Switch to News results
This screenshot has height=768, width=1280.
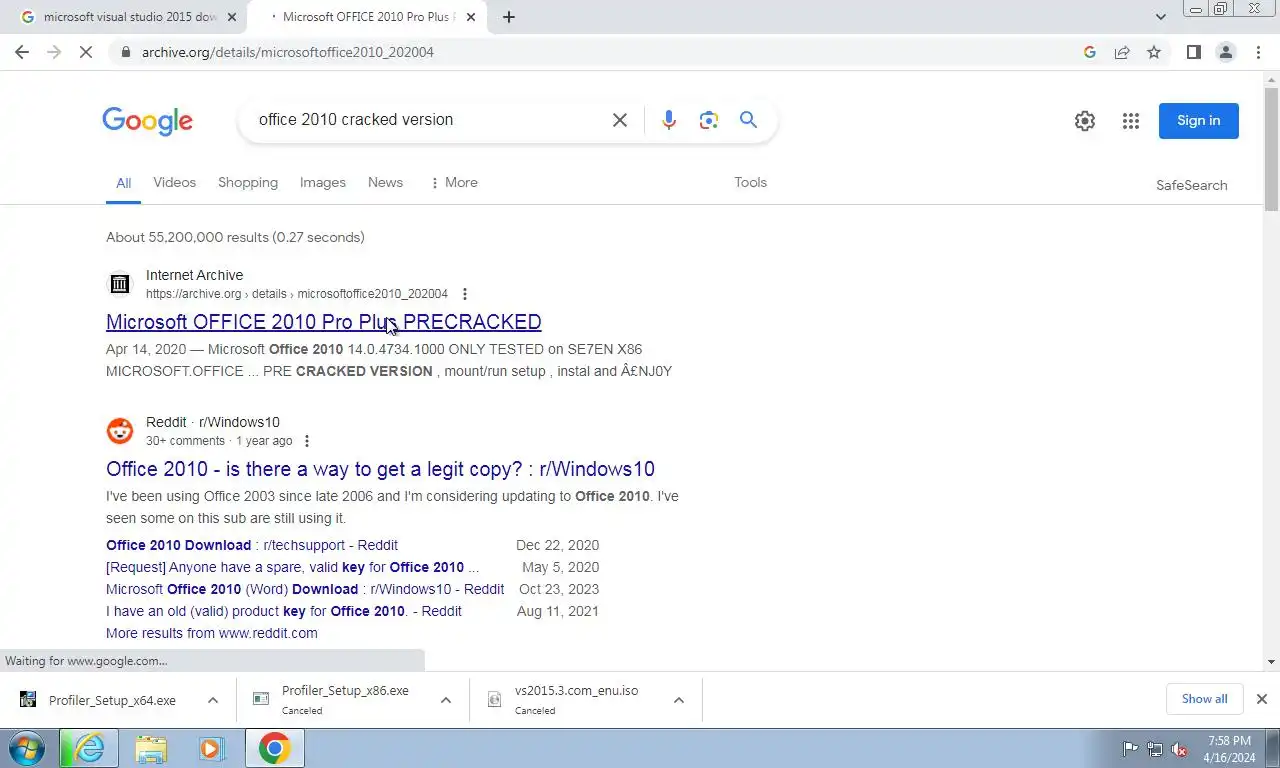pyautogui.click(x=385, y=182)
